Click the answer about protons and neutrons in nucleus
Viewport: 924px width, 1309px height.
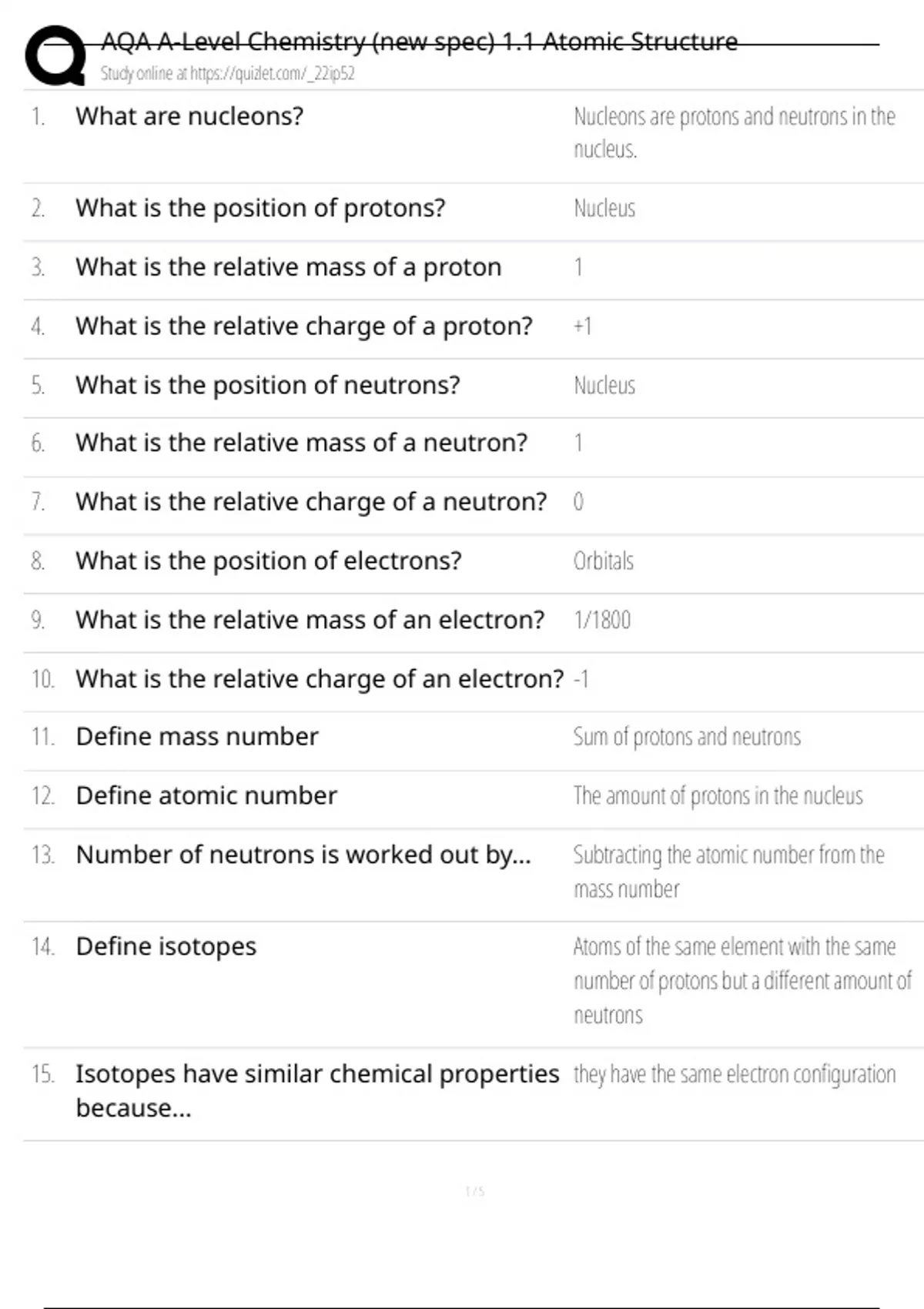coord(734,132)
